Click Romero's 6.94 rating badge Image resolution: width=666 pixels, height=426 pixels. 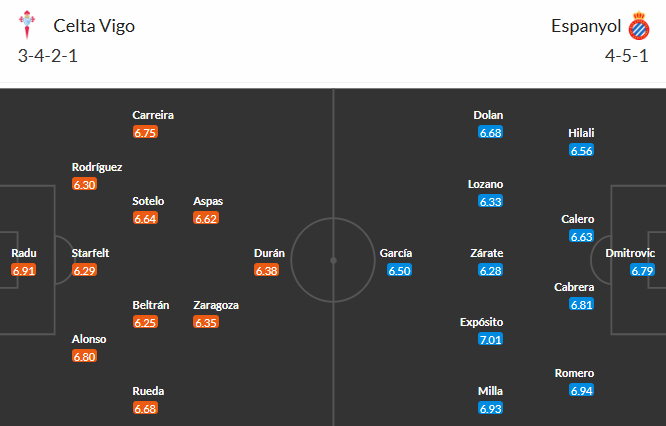pos(582,390)
